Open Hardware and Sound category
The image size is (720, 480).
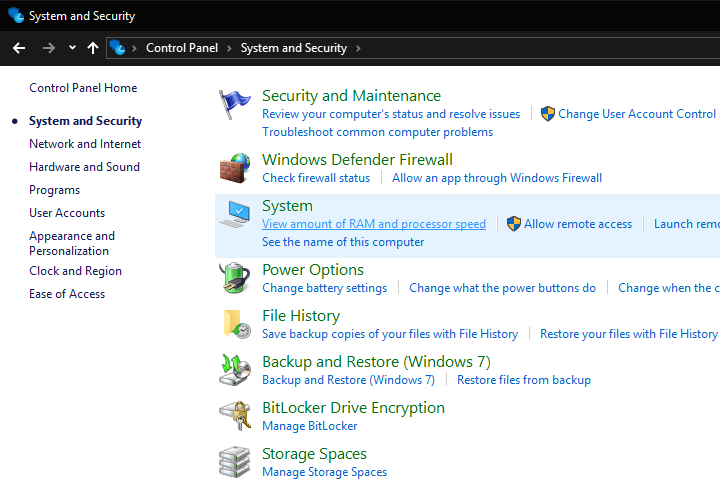point(84,167)
